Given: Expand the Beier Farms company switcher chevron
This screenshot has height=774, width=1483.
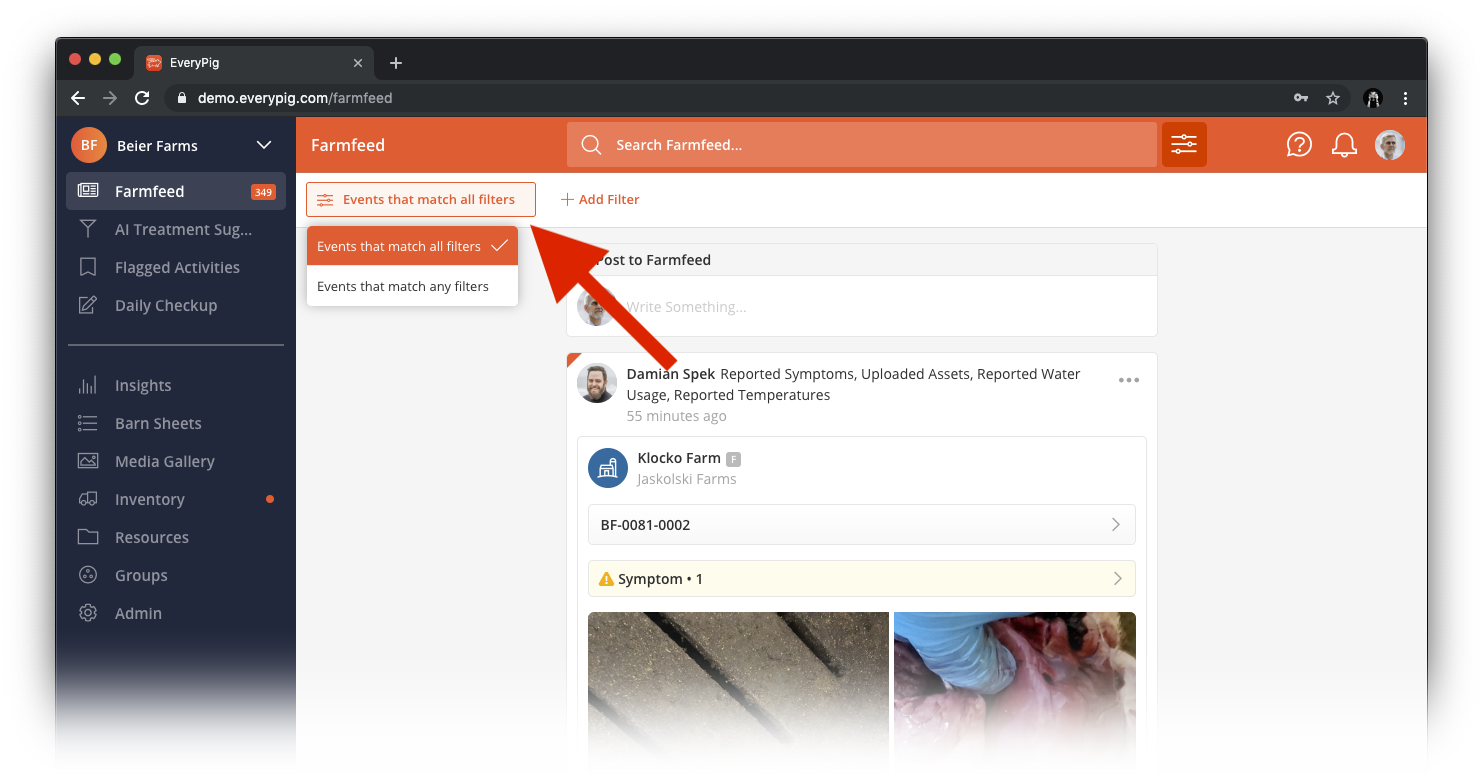Looking at the screenshot, I should tap(264, 145).
